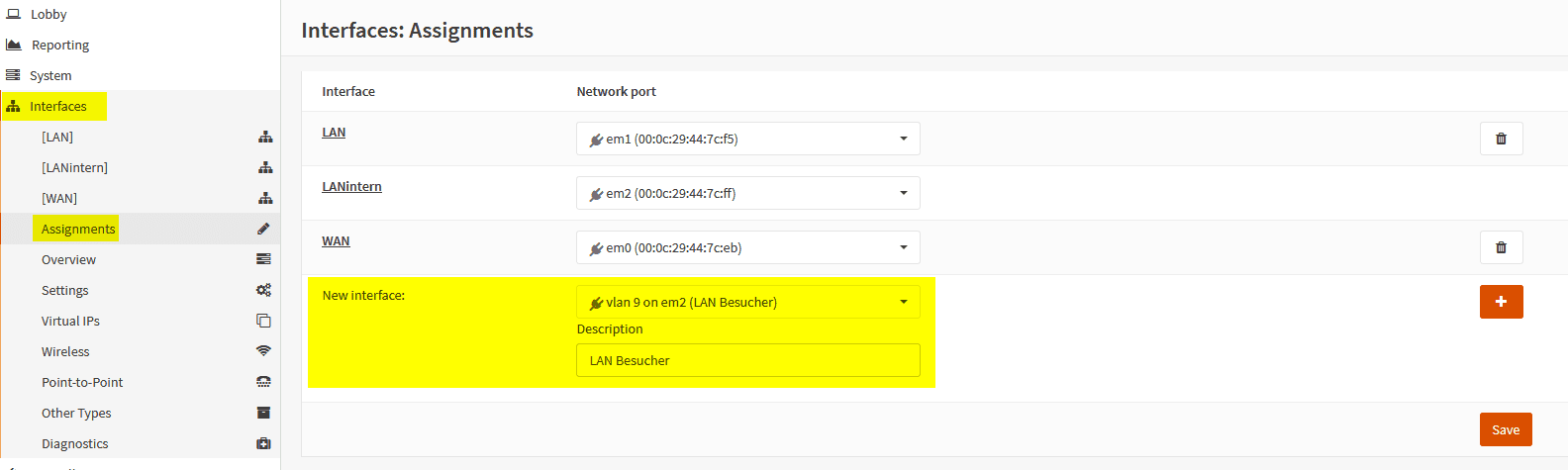Screen dimensions: 1568x470
Task: Click the Wireless wifi icon in sidebar
Action: pos(263,351)
